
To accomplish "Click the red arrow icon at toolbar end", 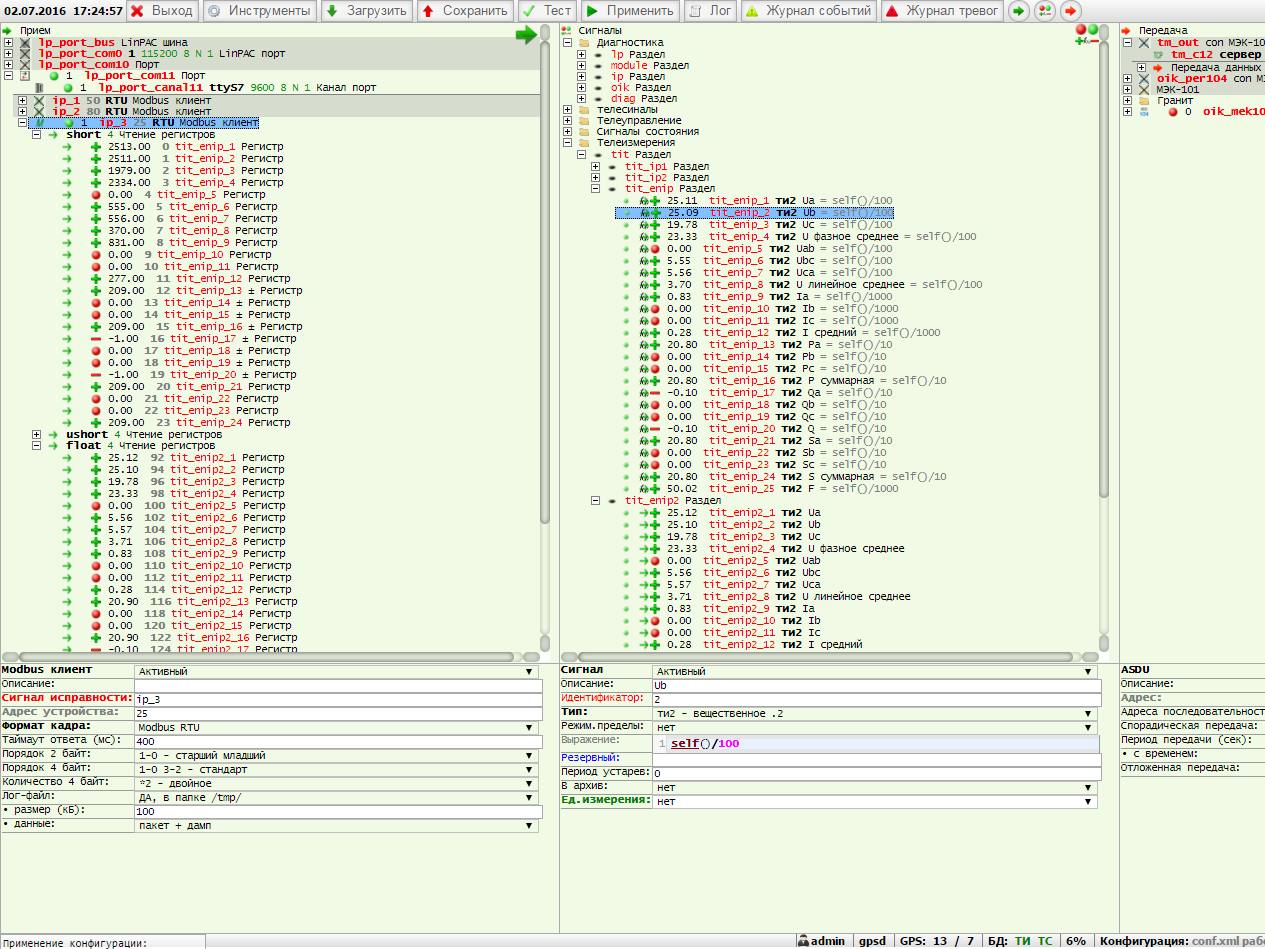I will 1070,11.
